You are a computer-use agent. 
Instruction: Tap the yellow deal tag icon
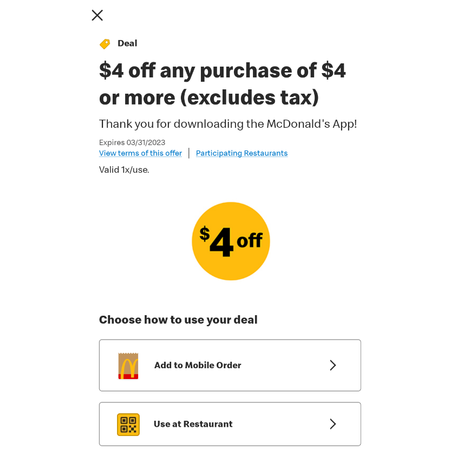click(105, 44)
